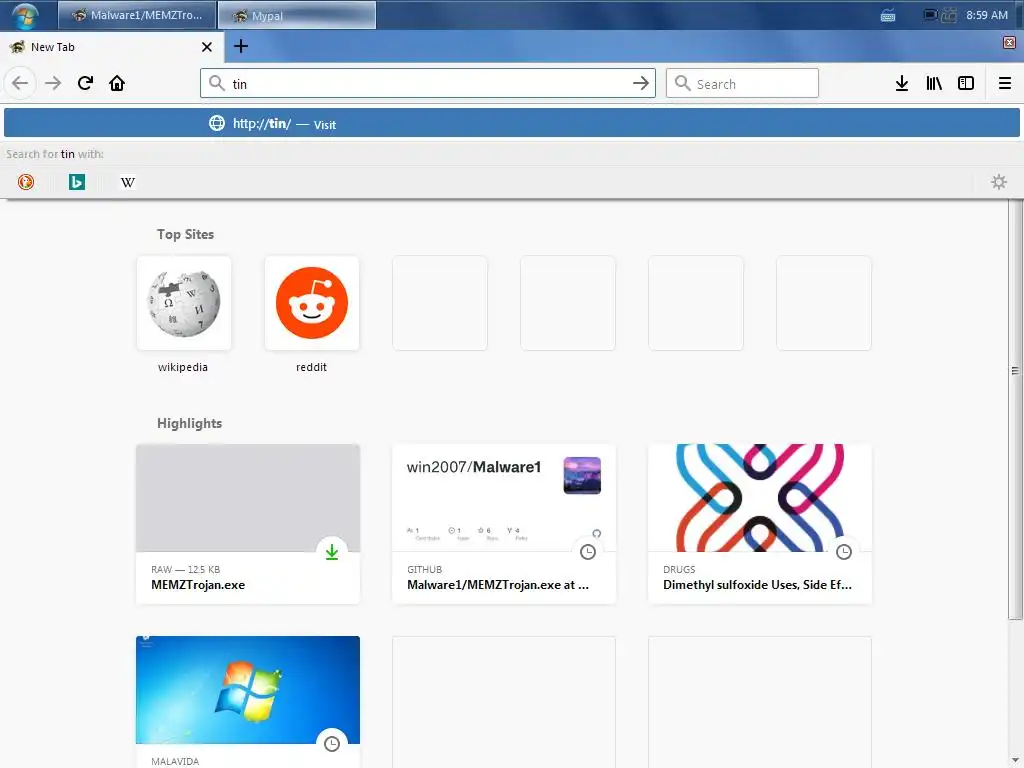Search tin with Wikipedia icon
Image resolution: width=1024 pixels, height=768 pixels.
pos(128,182)
